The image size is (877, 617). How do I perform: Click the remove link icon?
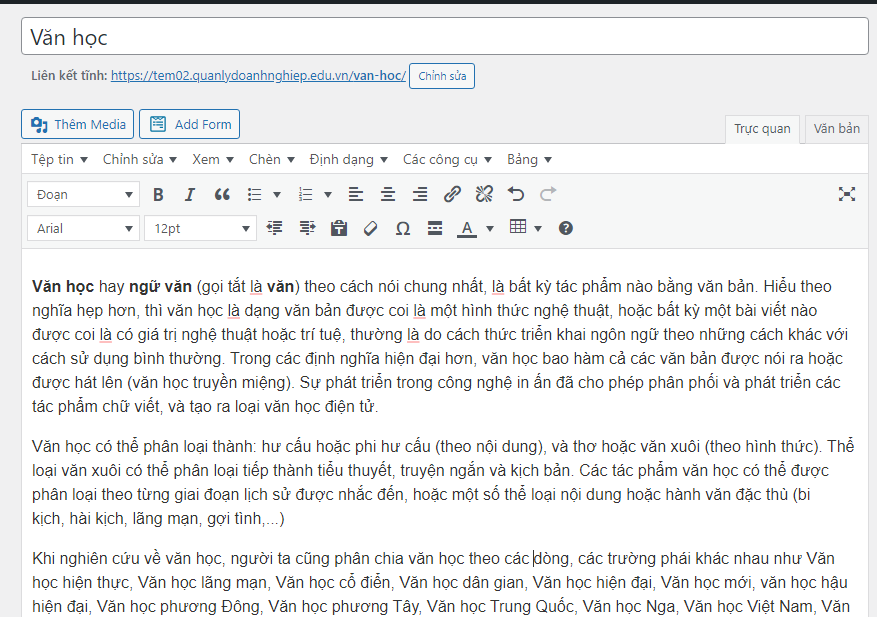[x=484, y=194]
